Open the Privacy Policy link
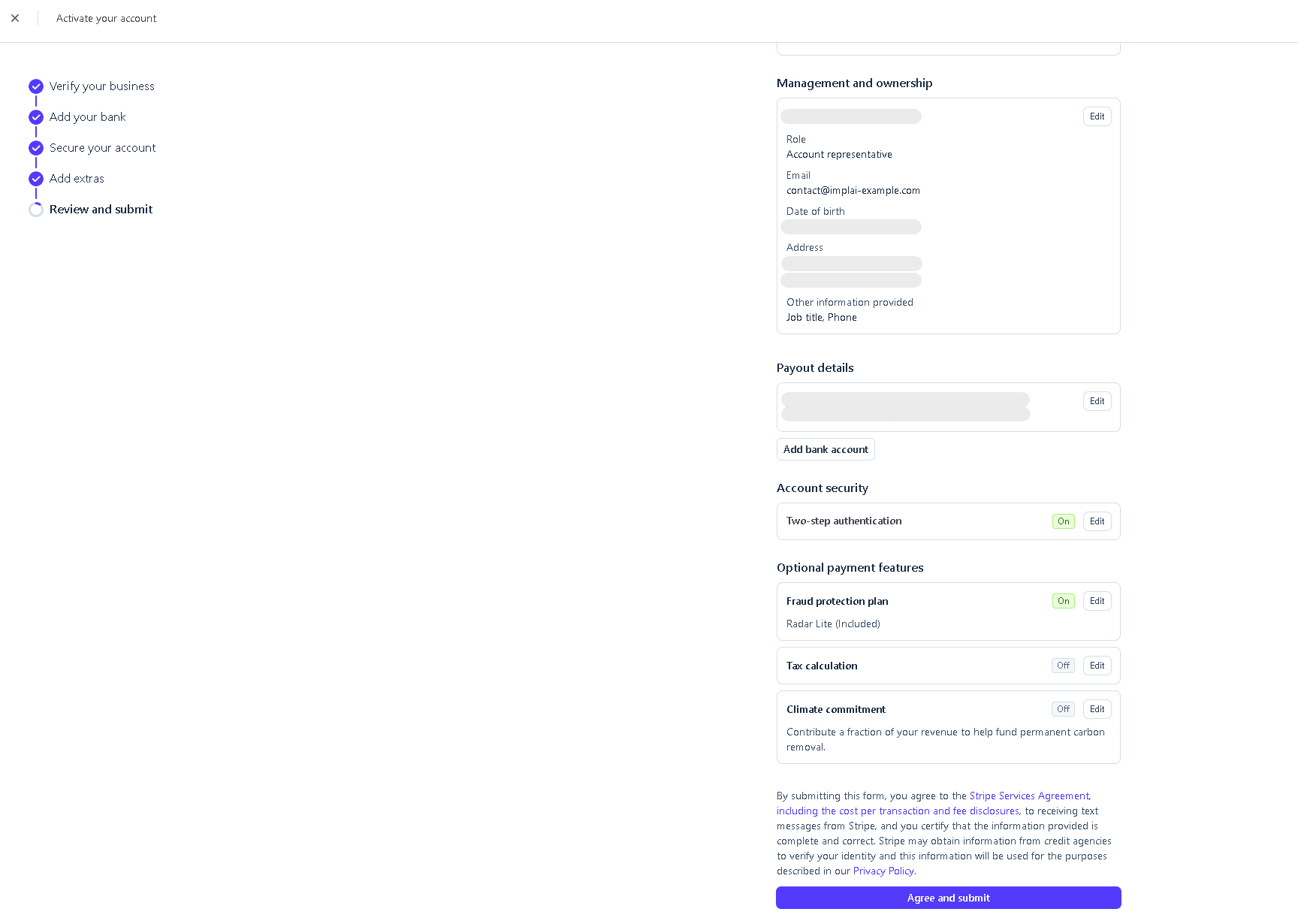Image resolution: width=1298 pixels, height=924 pixels. coord(883,871)
